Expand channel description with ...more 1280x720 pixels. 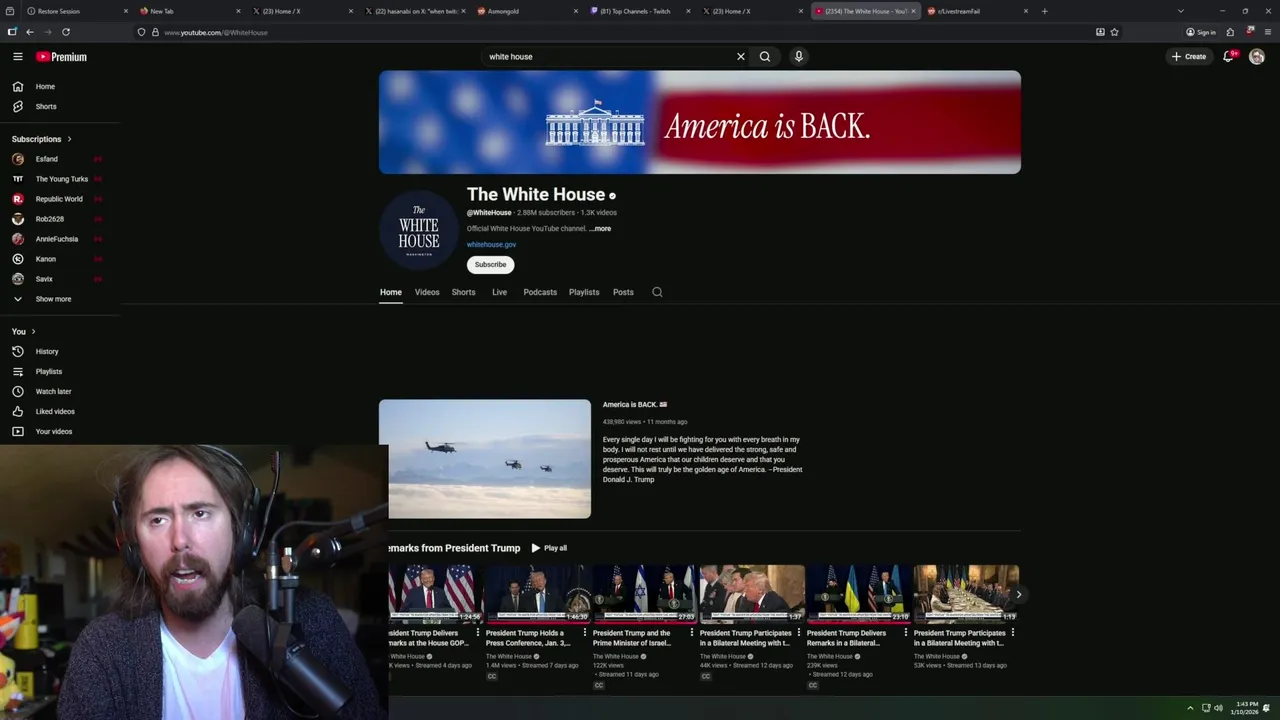click(600, 229)
